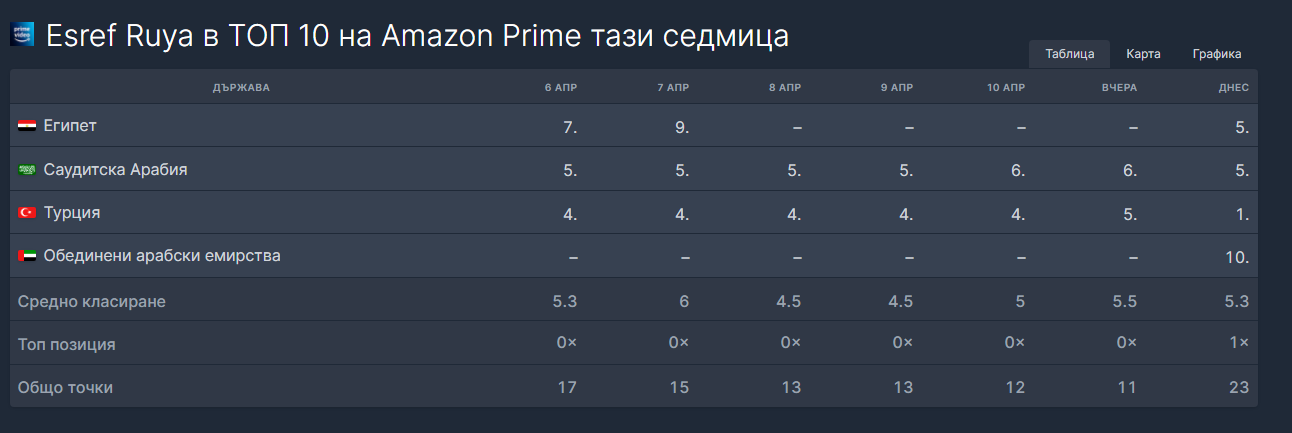Click the United Arab Emirates flag icon
Viewport: 1292px width, 433px height.
pos(27,257)
